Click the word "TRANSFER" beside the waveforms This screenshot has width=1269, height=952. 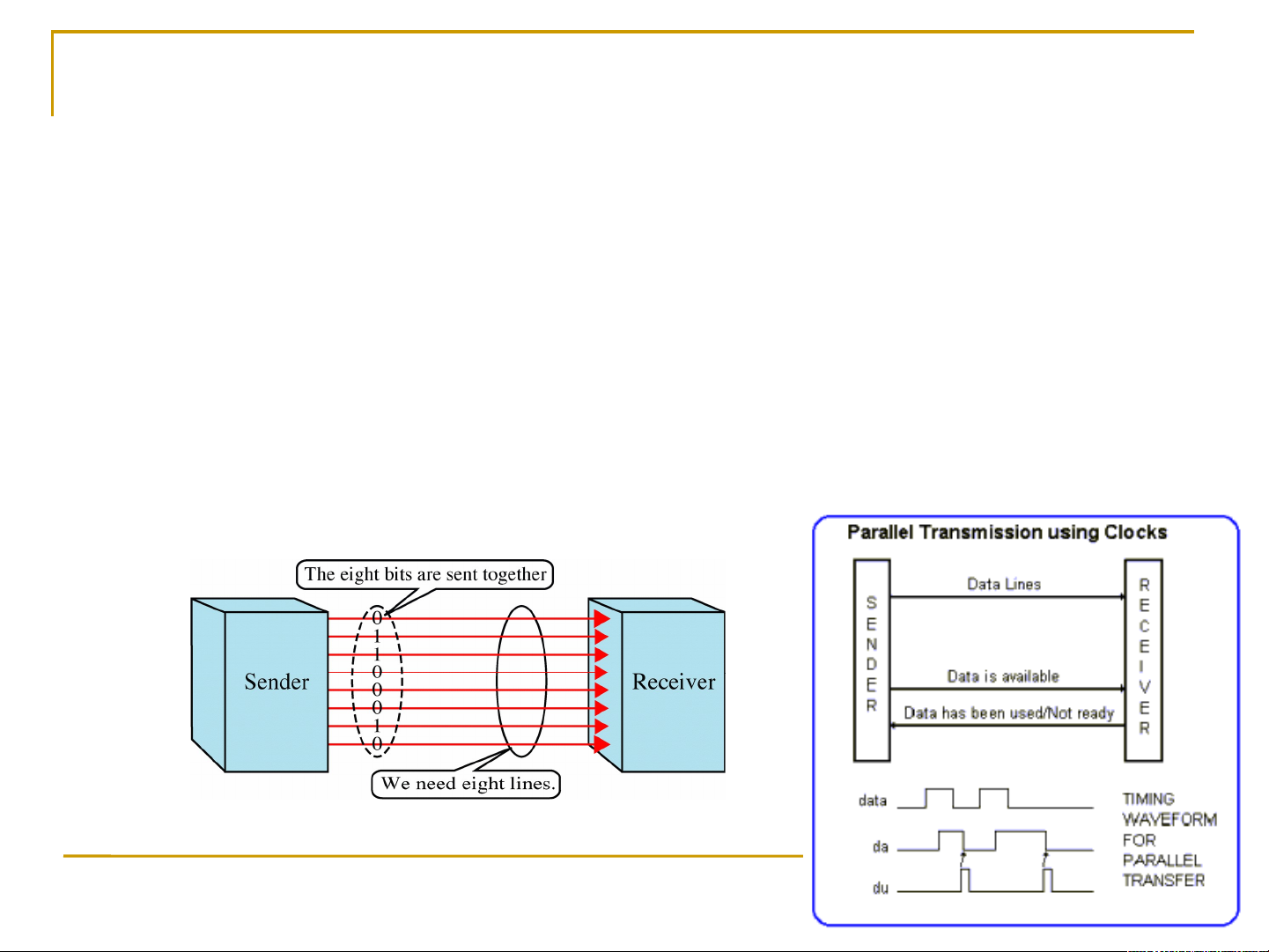click(1163, 880)
